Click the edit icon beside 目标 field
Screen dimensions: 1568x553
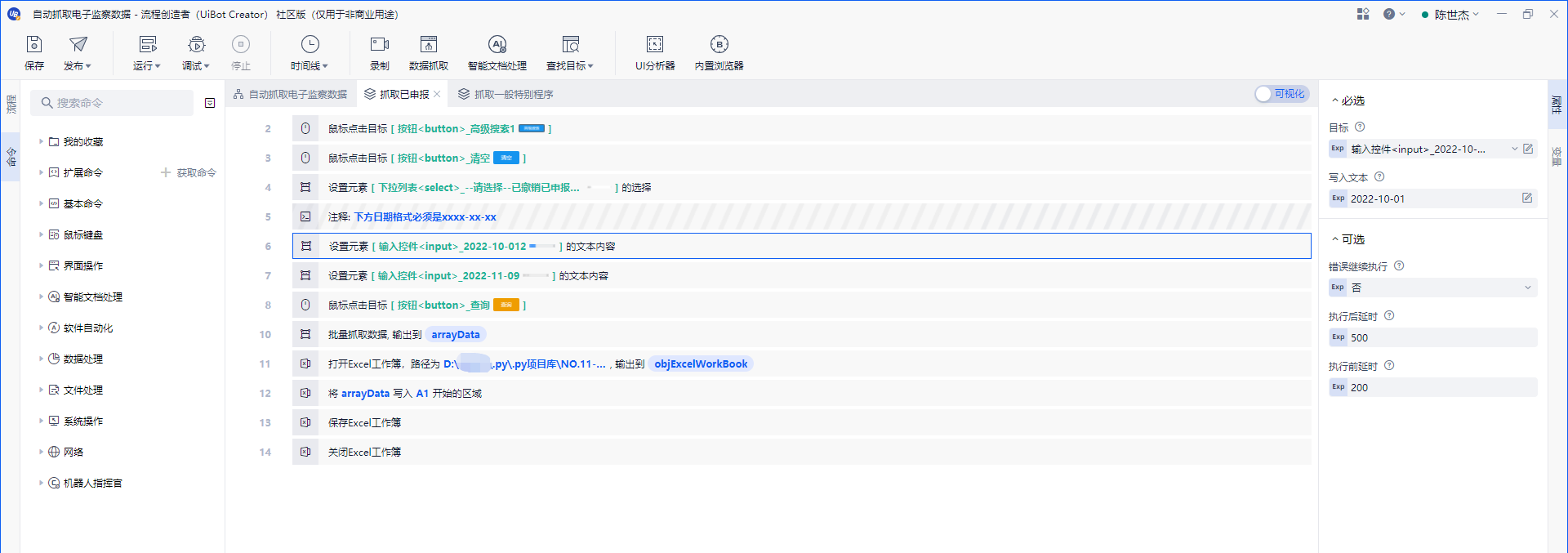[1527, 149]
